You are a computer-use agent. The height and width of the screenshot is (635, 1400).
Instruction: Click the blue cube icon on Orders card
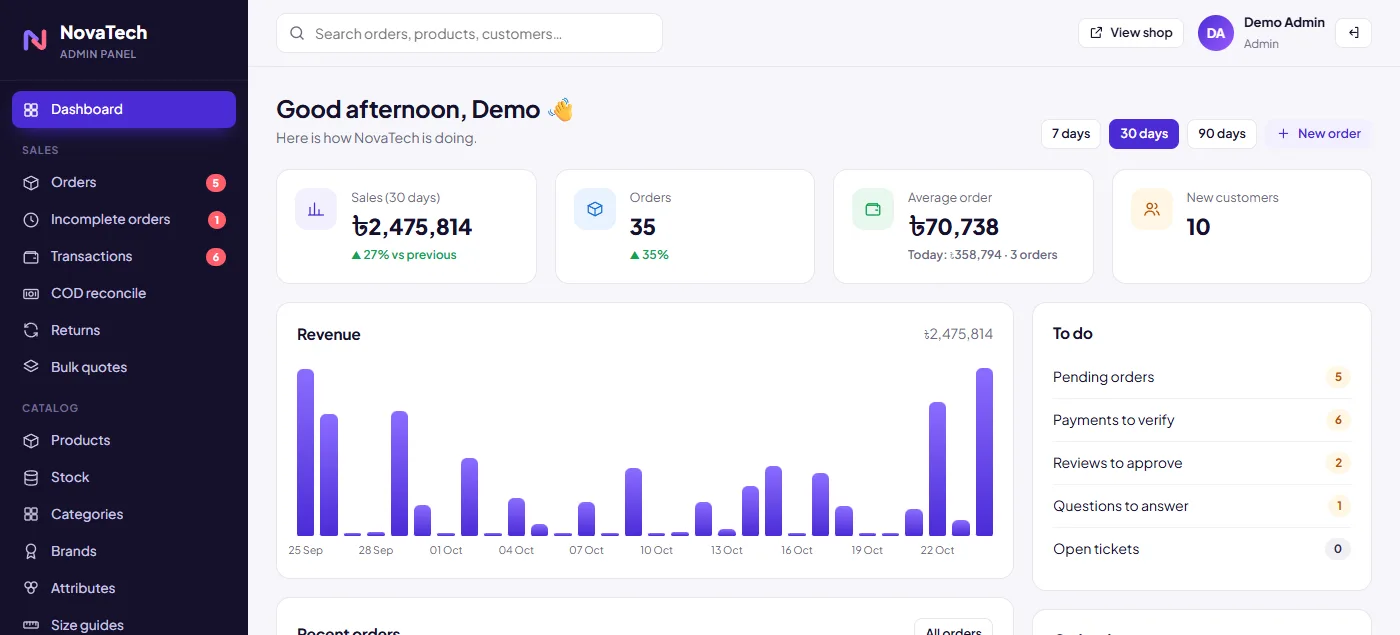[x=595, y=209]
